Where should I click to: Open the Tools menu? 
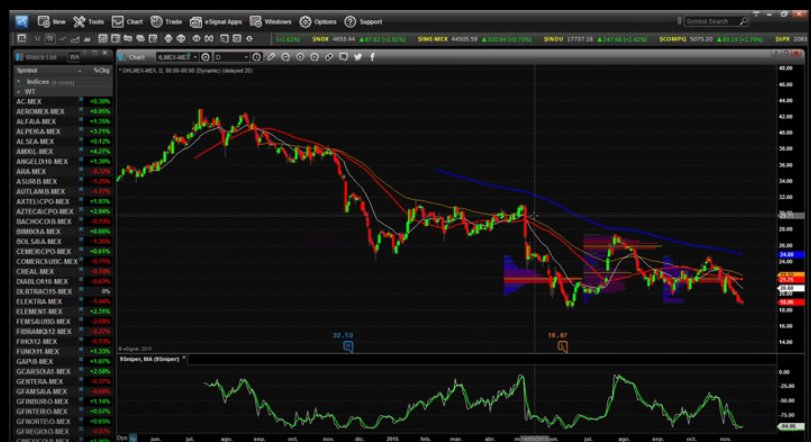pos(88,22)
